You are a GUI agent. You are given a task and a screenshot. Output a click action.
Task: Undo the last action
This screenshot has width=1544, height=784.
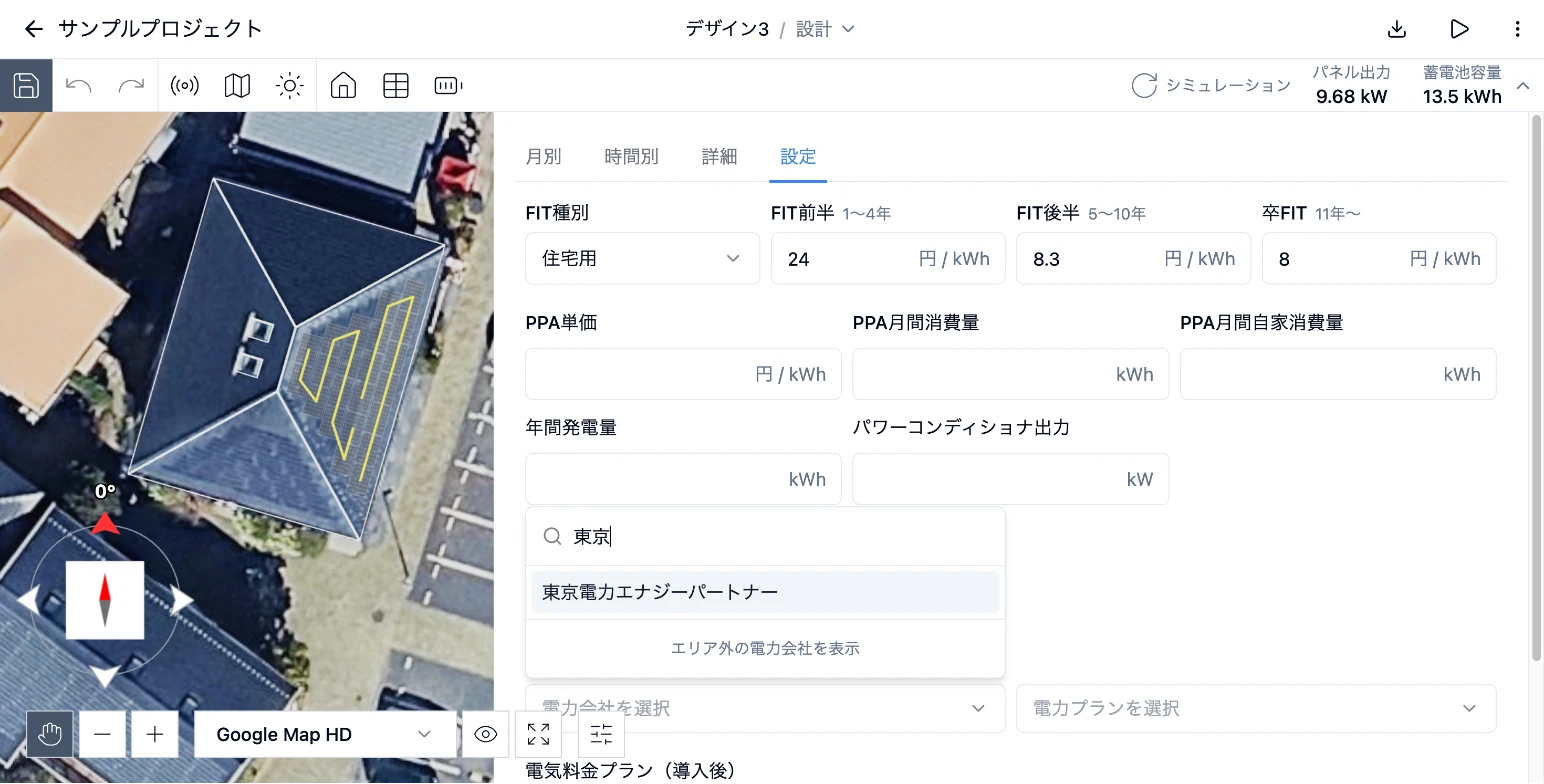coord(79,86)
